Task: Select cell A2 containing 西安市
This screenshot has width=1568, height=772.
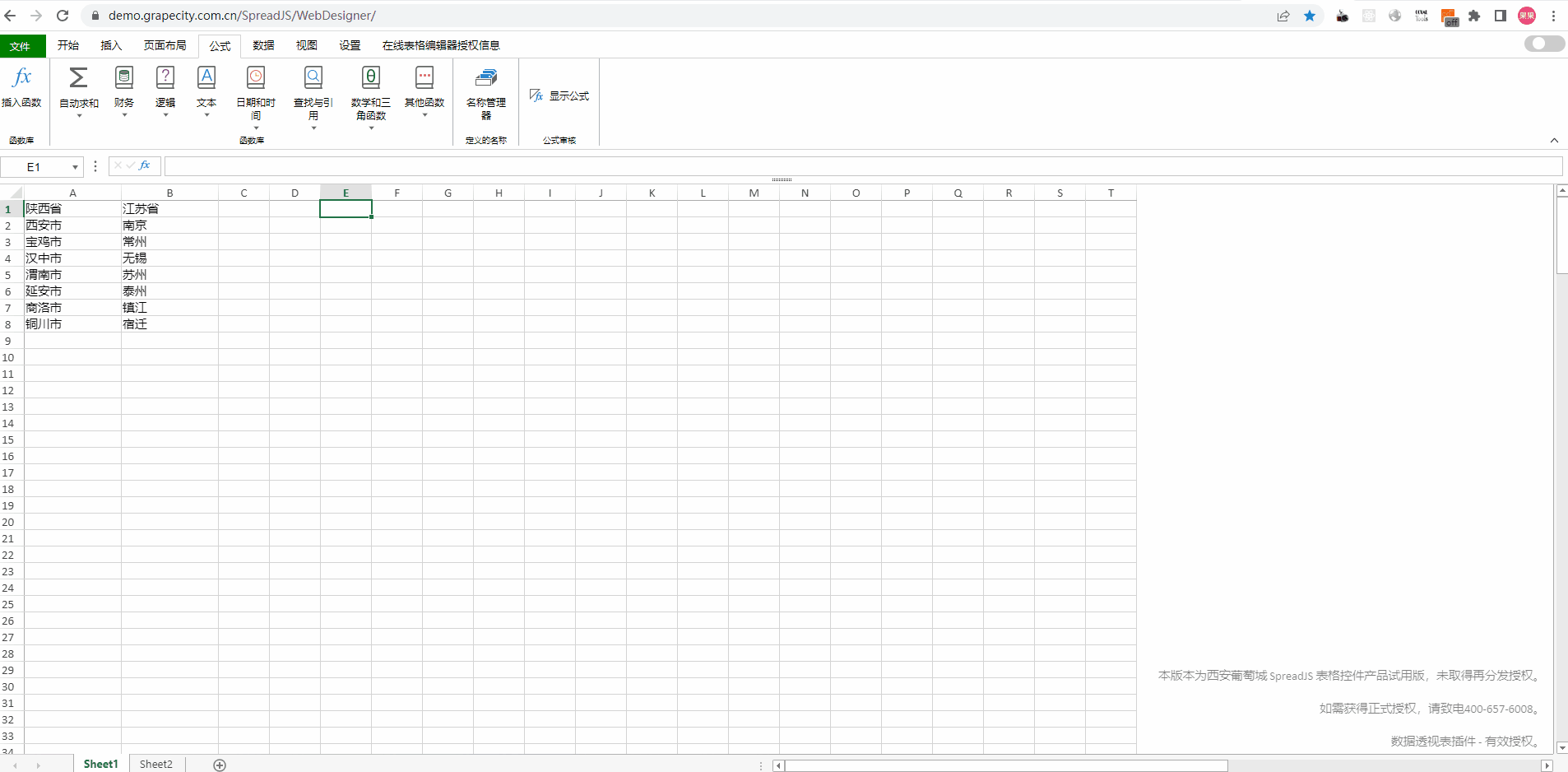Action: pyautogui.click(x=72, y=226)
